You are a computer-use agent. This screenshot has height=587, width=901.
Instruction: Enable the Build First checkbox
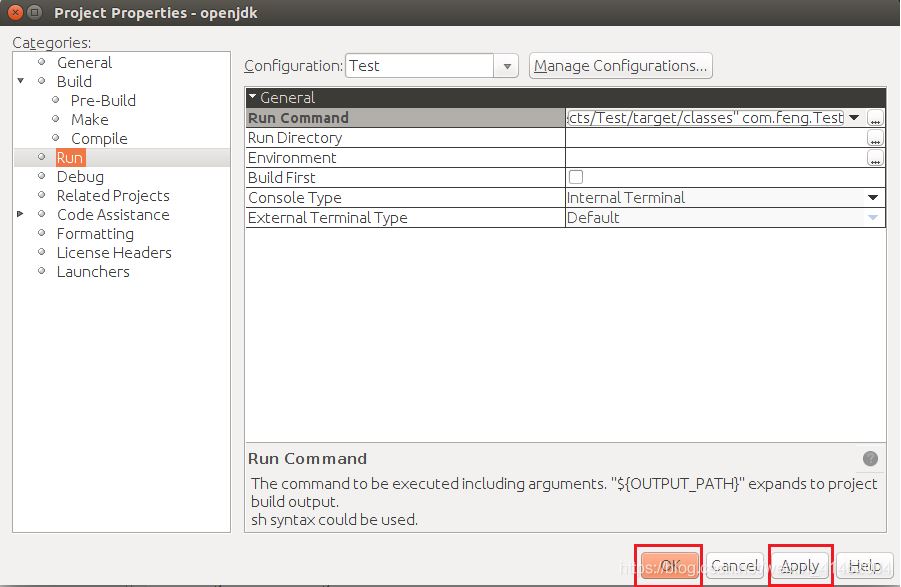[576, 177]
